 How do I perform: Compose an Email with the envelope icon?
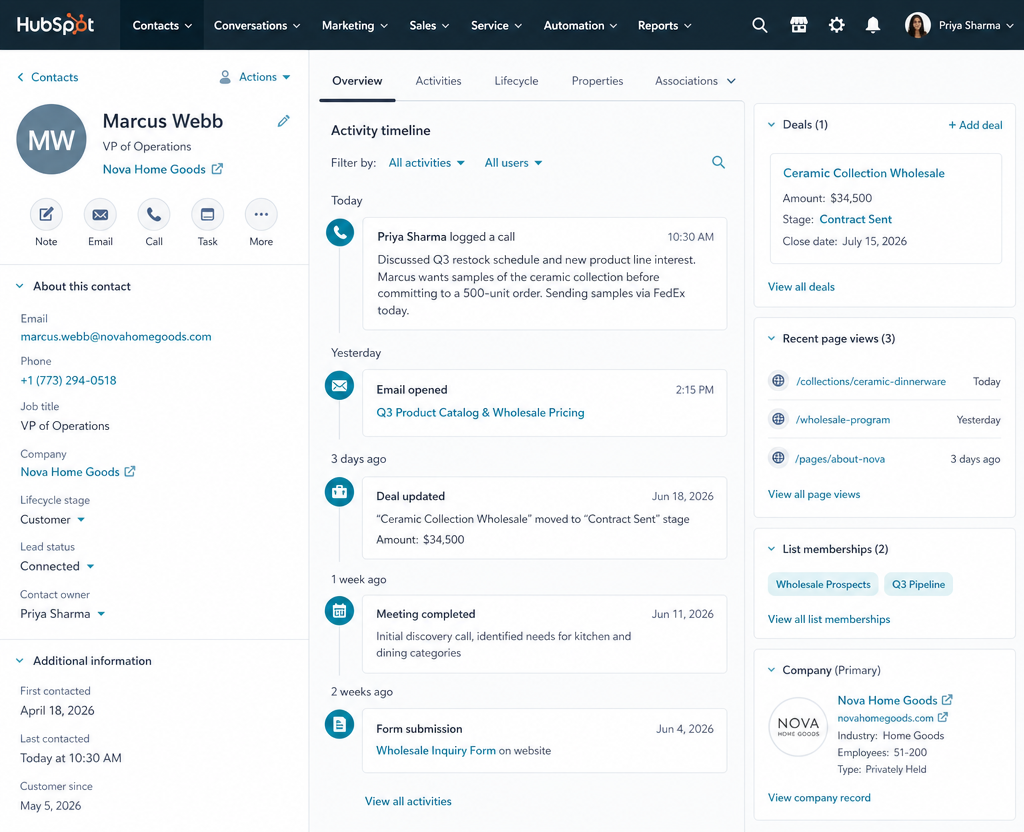[x=100, y=214]
